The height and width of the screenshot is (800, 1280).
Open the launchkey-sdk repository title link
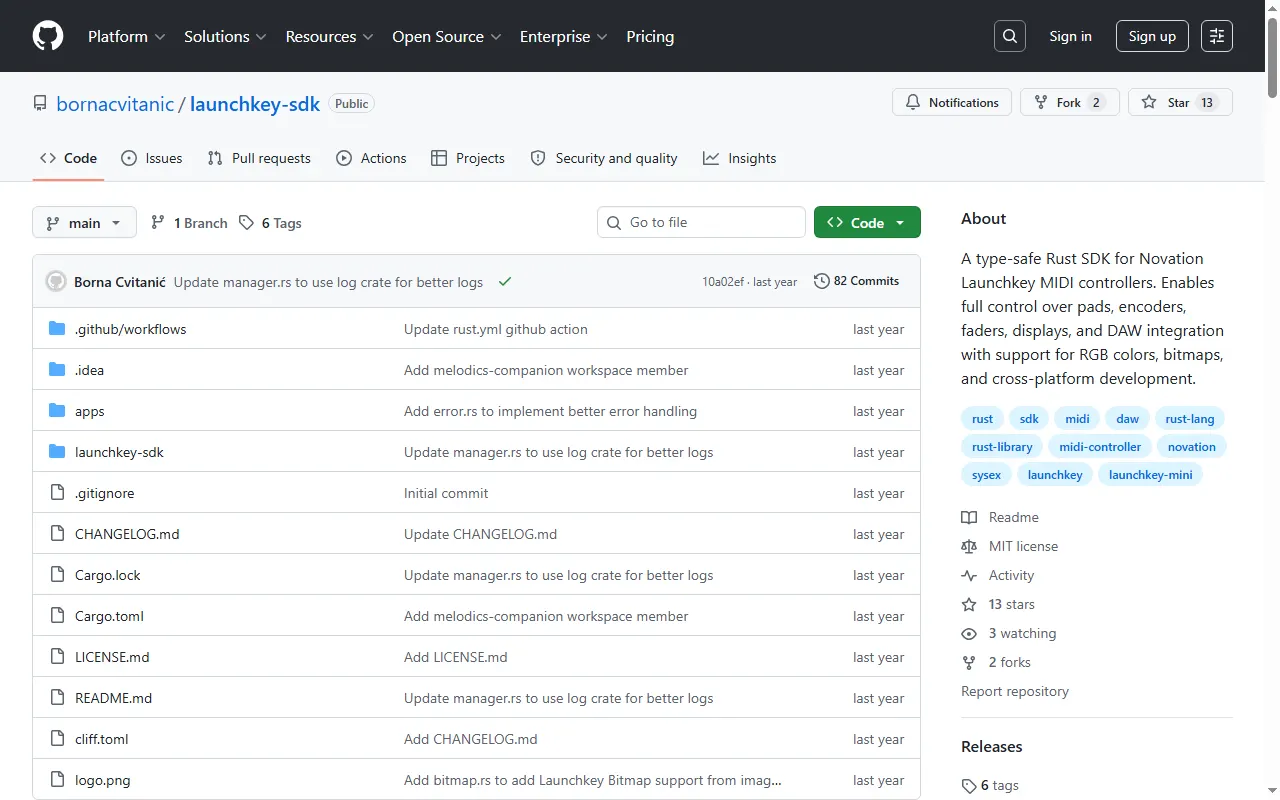tap(255, 104)
